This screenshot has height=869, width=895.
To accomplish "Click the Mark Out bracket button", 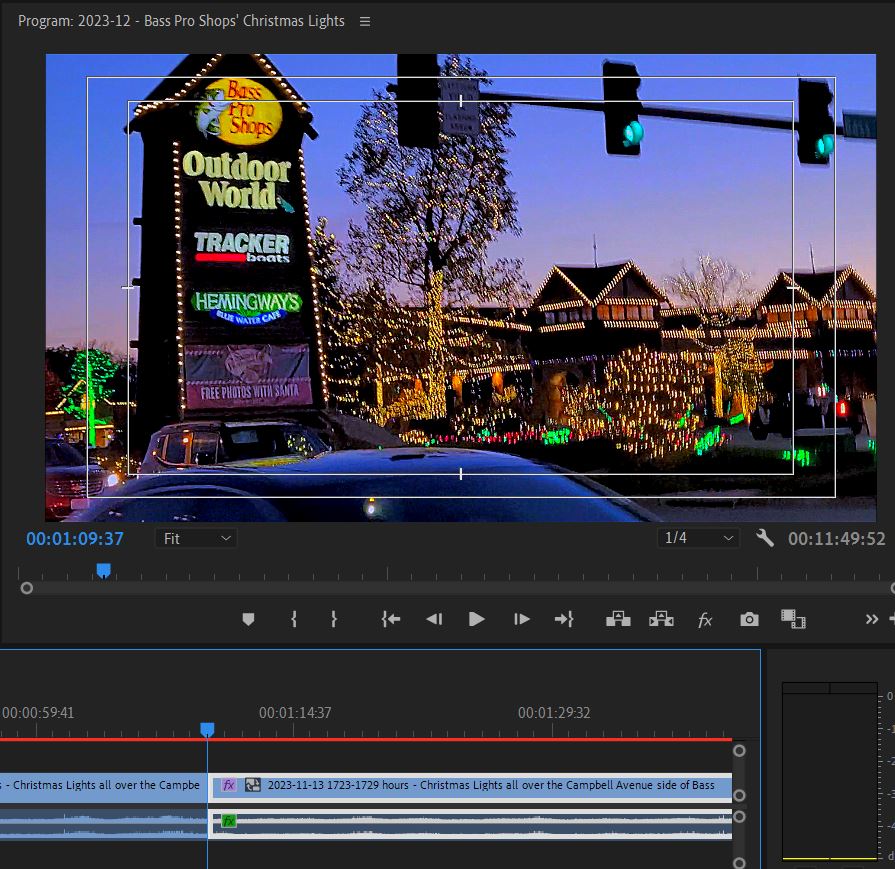I will 334,619.
